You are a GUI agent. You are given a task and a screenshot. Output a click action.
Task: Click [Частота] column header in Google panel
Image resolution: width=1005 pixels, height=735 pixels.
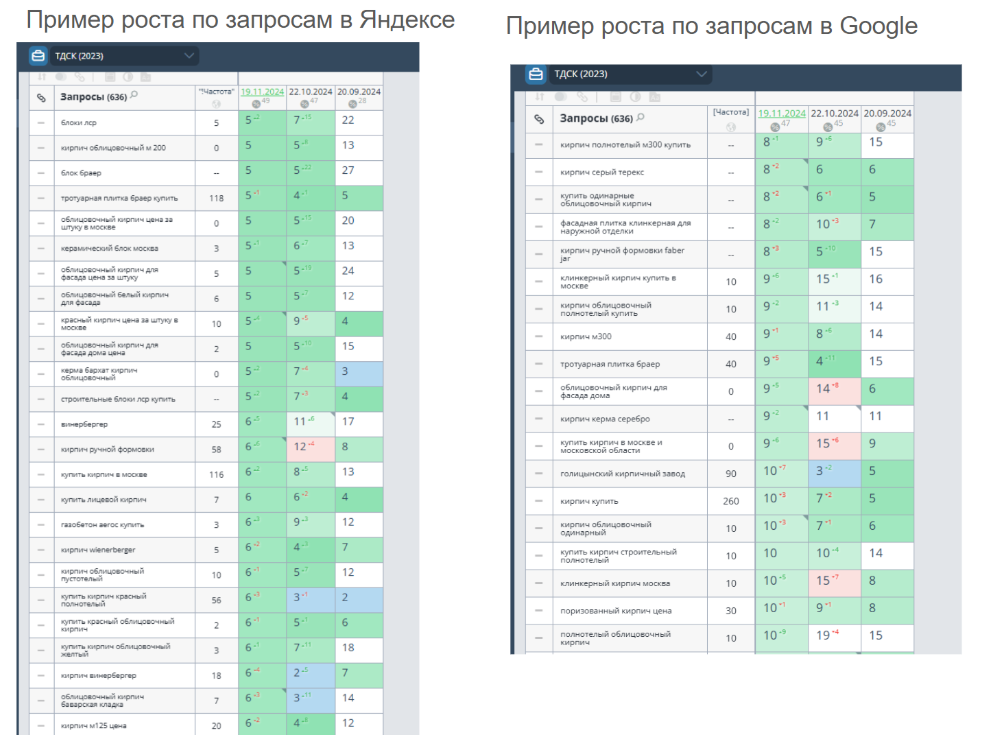731,112
